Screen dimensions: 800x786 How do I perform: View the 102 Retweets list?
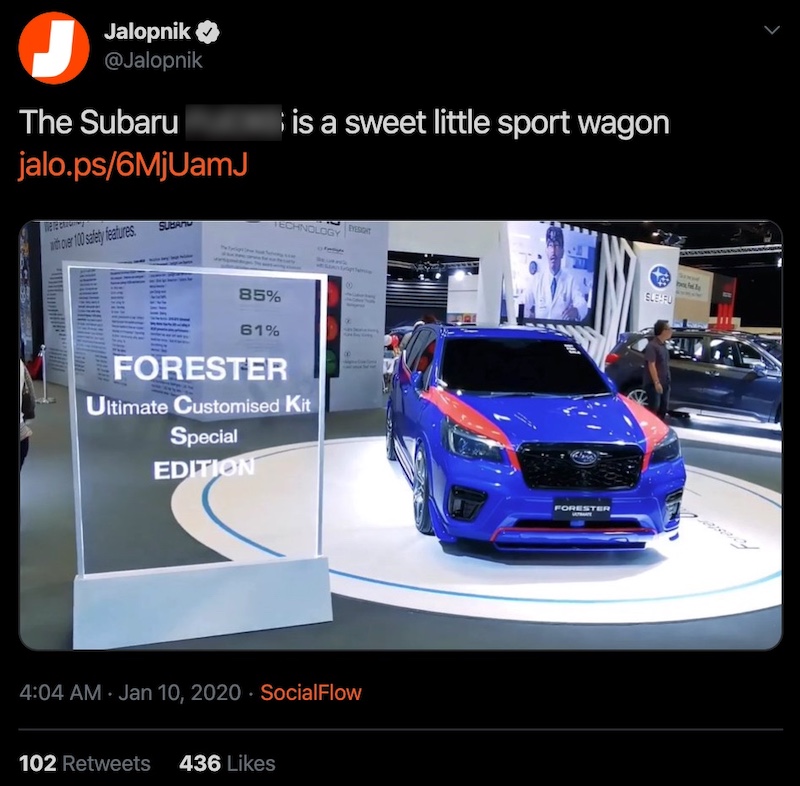click(85, 763)
